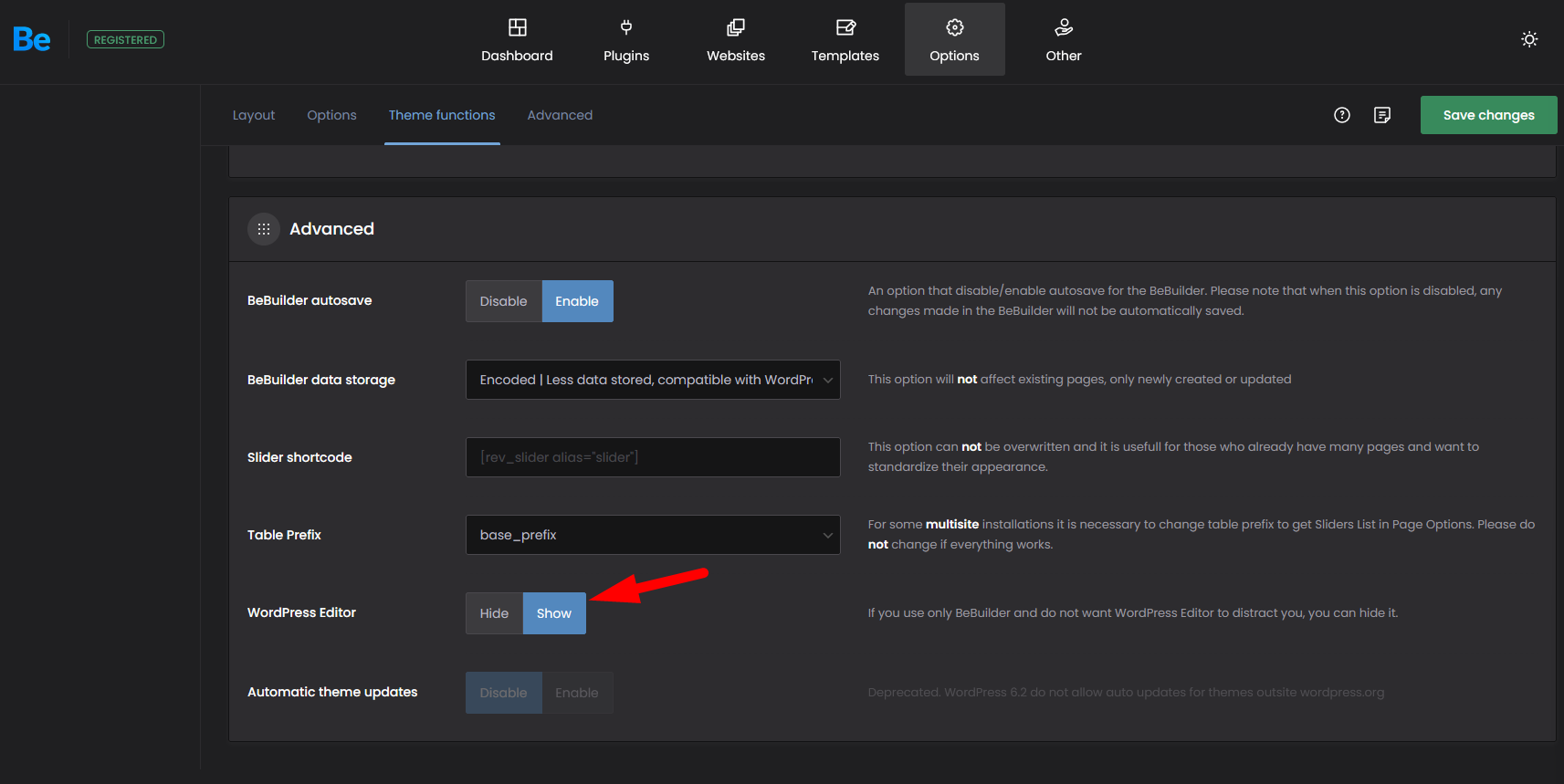Select Show for WordPress Editor
Viewport: 1564px width, 784px height.
[x=554, y=613]
